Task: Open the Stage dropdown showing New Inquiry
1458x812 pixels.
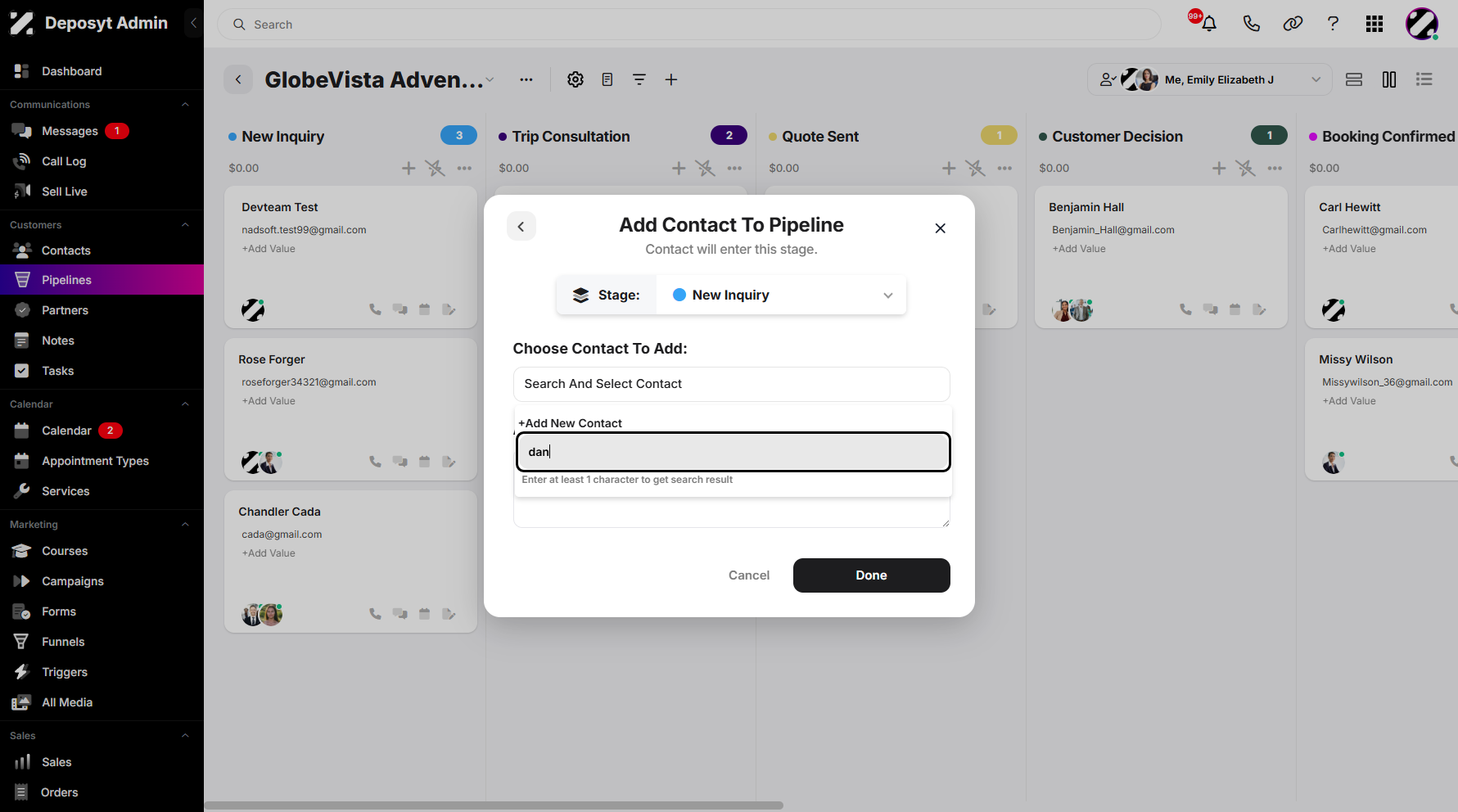Action: pyautogui.click(x=781, y=295)
